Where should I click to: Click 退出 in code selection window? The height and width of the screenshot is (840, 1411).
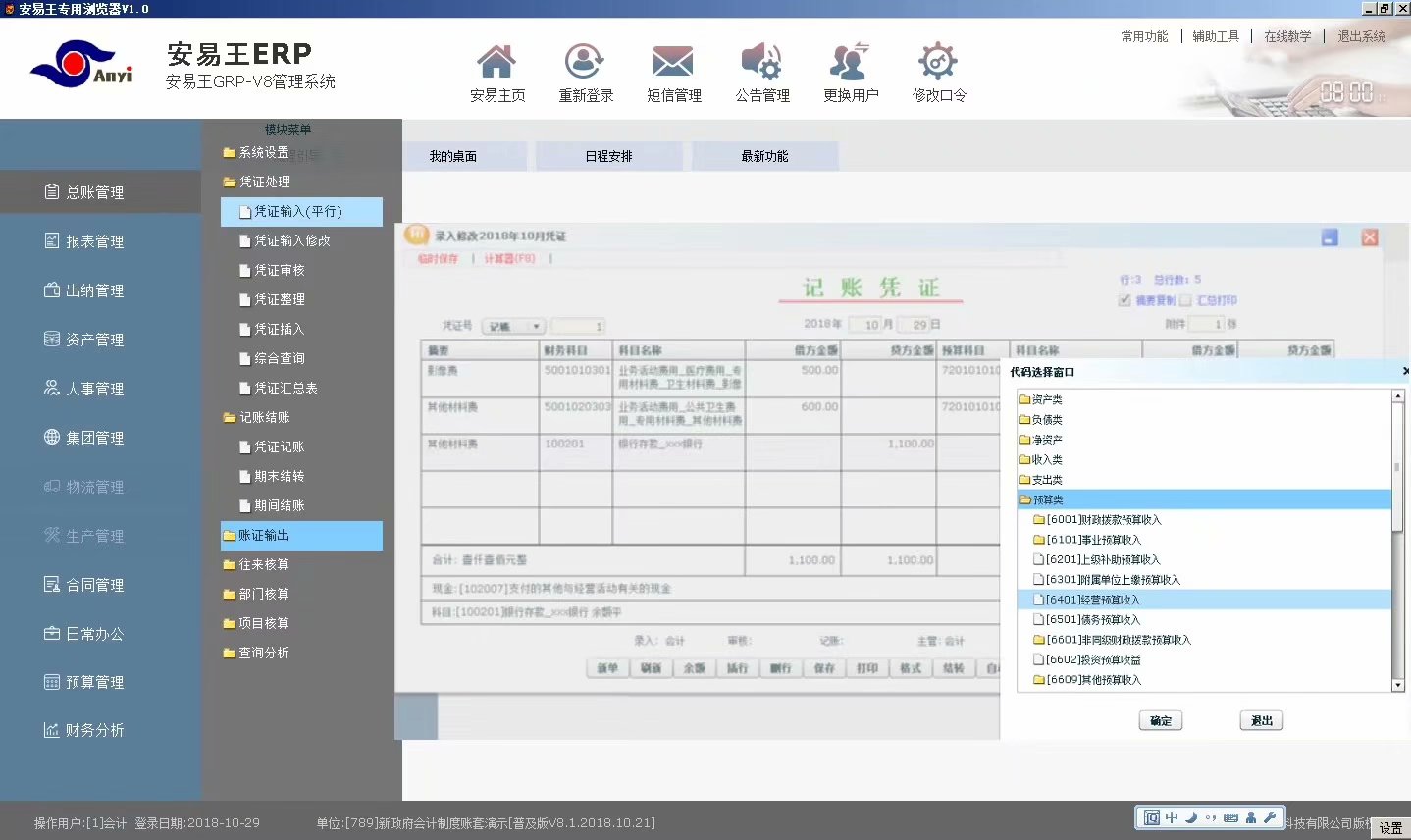pyautogui.click(x=1262, y=721)
